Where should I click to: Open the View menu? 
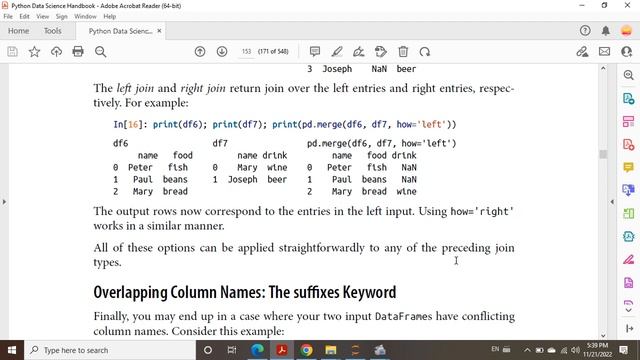(x=42, y=16)
